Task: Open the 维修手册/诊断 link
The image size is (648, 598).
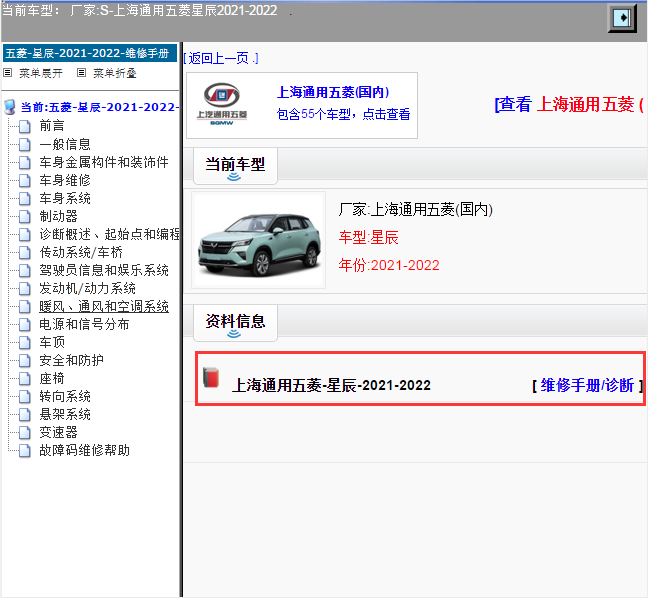Action: point(587,386)
